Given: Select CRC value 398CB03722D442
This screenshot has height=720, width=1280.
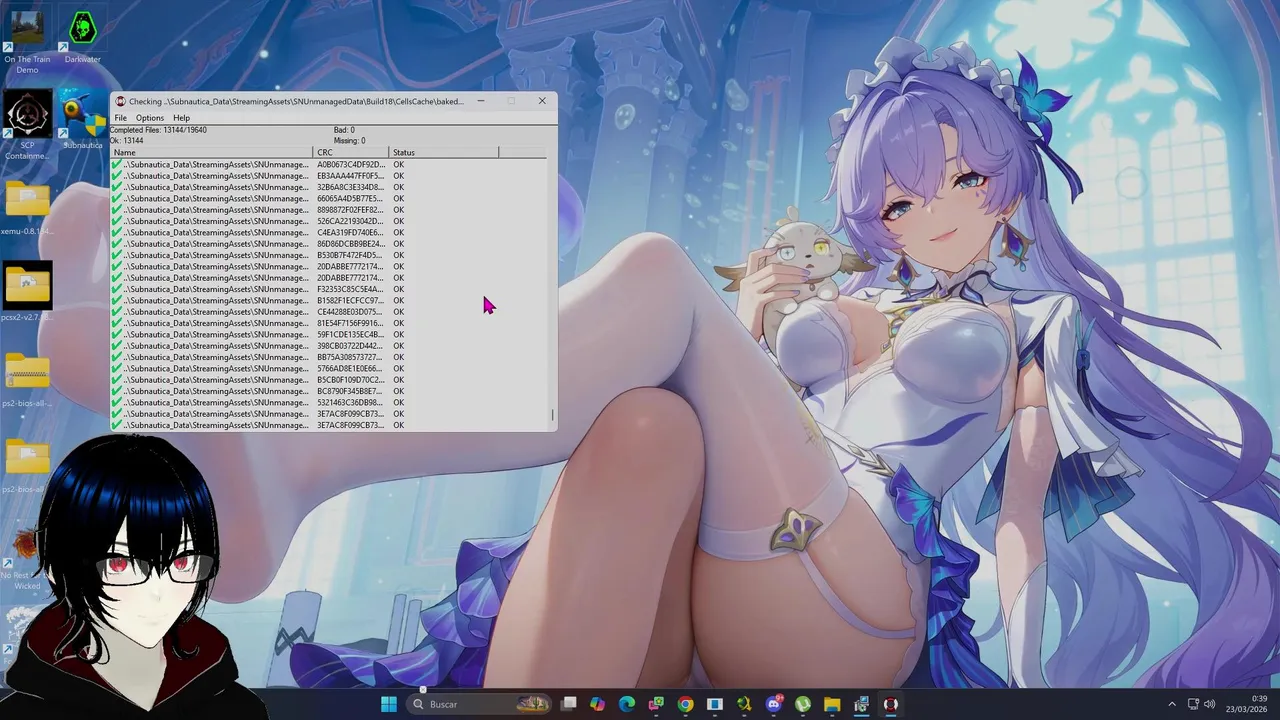Looking at the screenshot, I should (350, 346).
